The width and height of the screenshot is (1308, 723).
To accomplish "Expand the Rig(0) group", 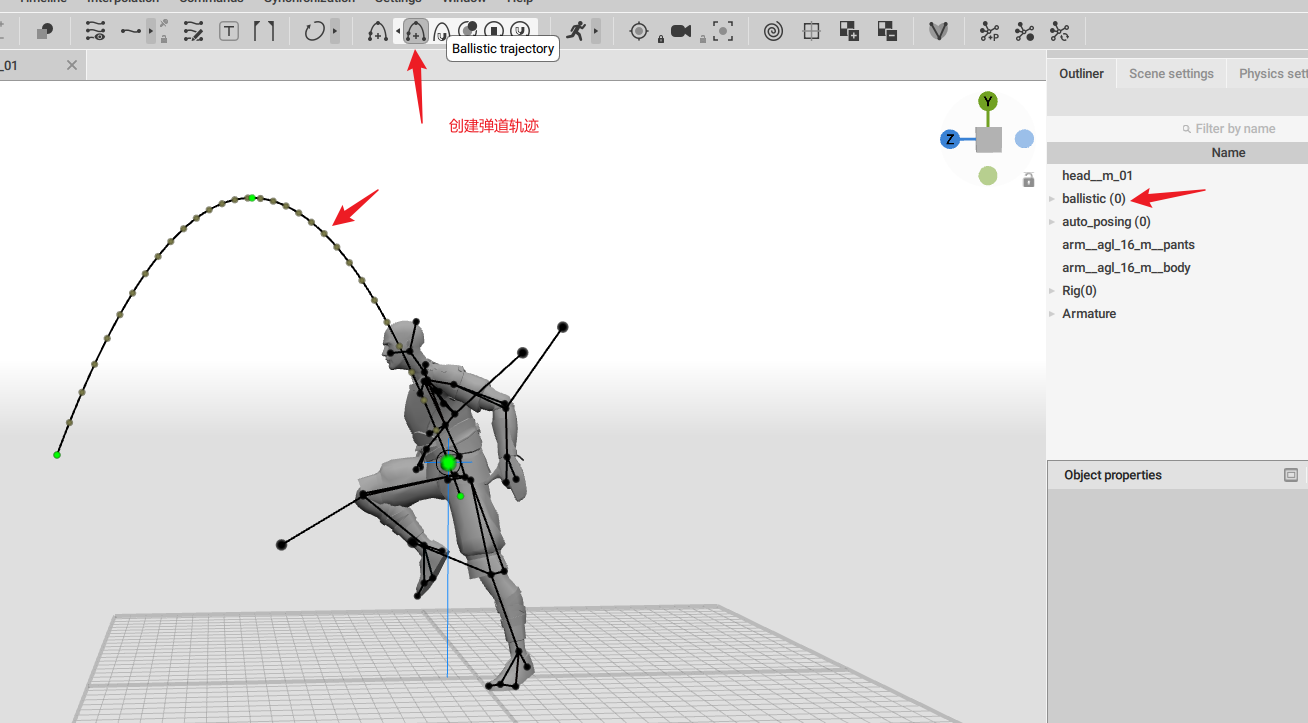I will coord(1052,291).
